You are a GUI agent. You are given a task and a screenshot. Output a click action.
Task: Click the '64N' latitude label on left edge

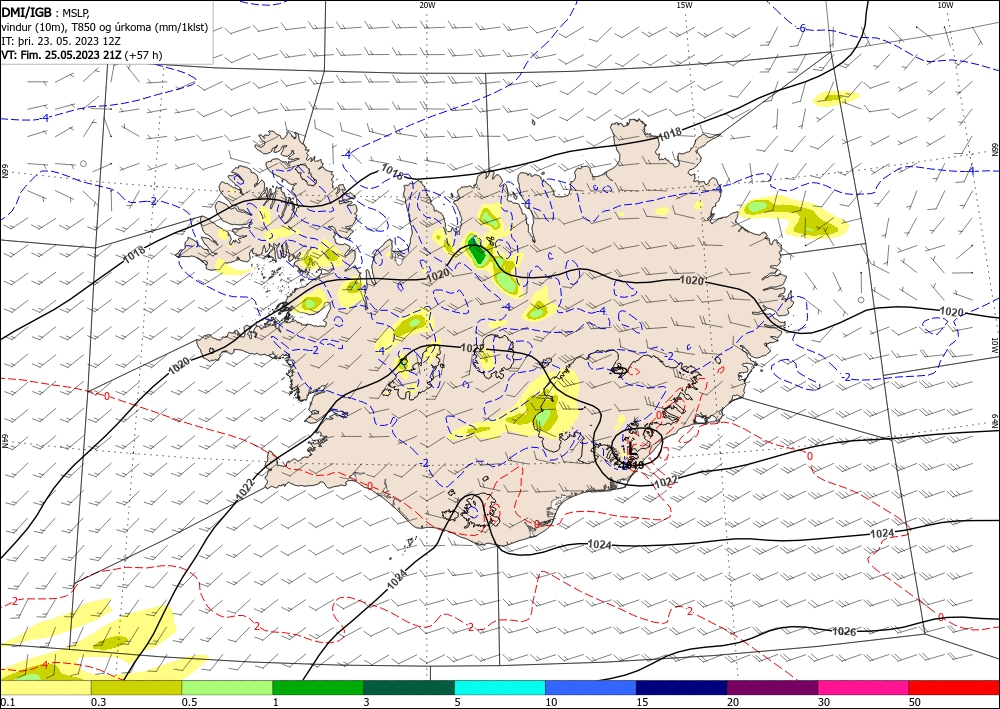(x=4, y=442)
